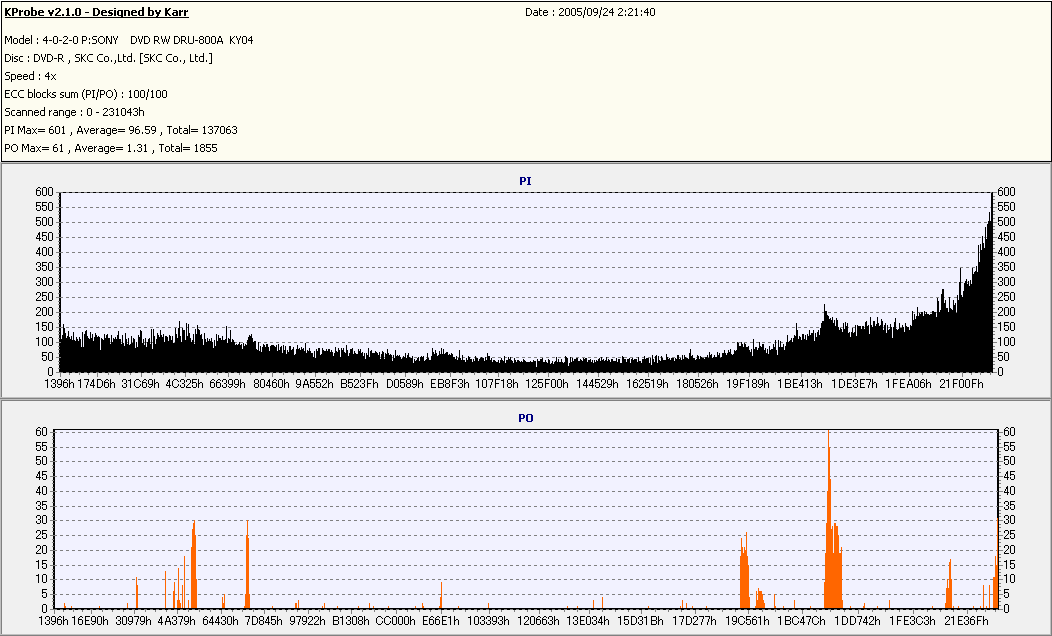
Task: Click the 15D31Bh PO axis label
Action: pyautogui.click(x=640, y=621)
